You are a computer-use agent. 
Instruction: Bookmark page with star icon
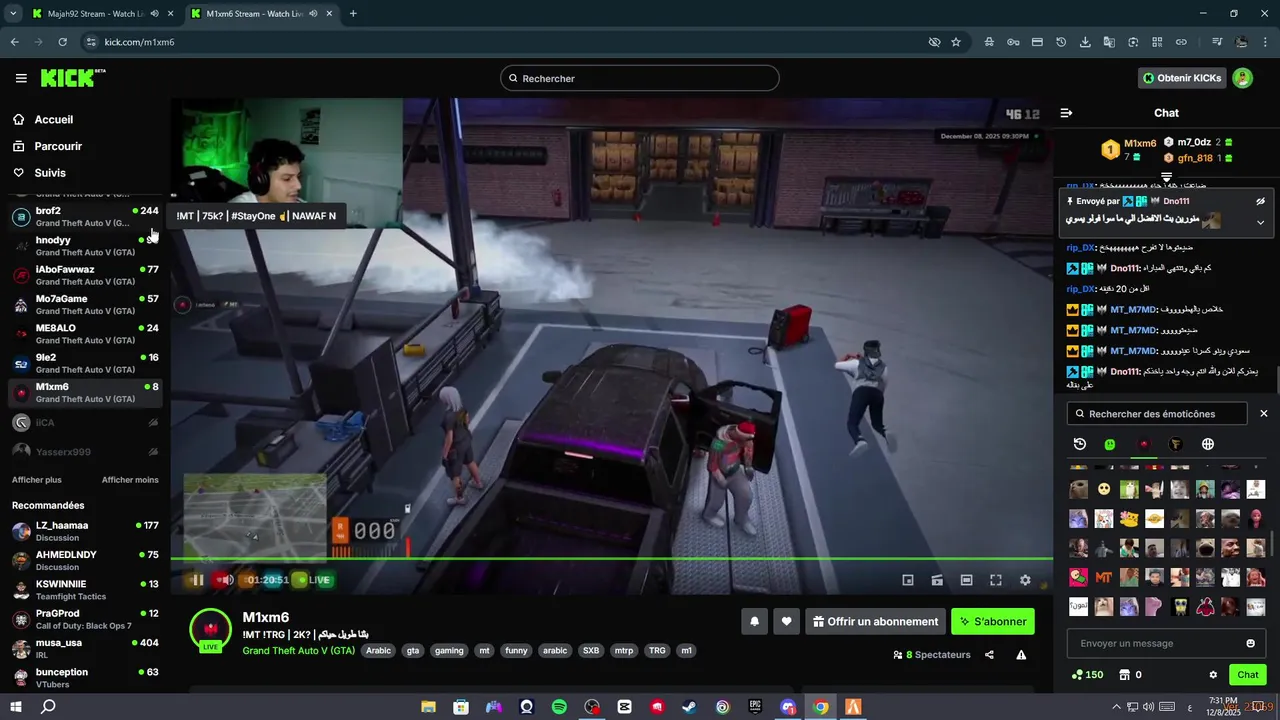[x=956, y=42]
